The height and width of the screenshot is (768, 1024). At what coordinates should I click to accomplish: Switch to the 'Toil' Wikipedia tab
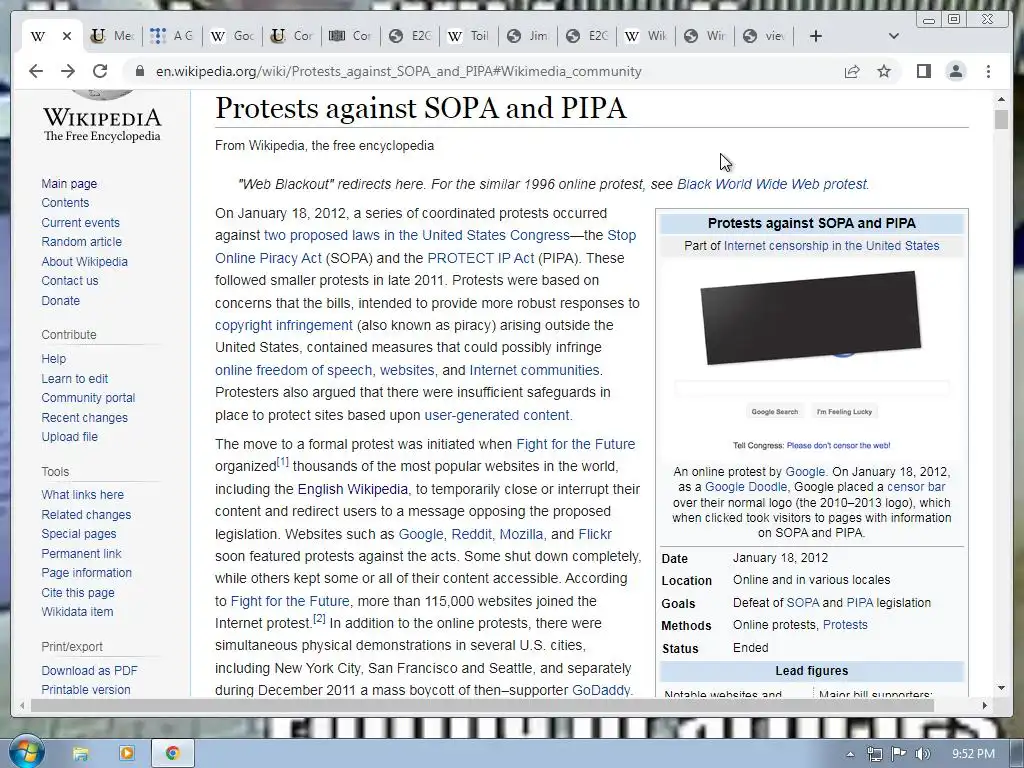469,36
